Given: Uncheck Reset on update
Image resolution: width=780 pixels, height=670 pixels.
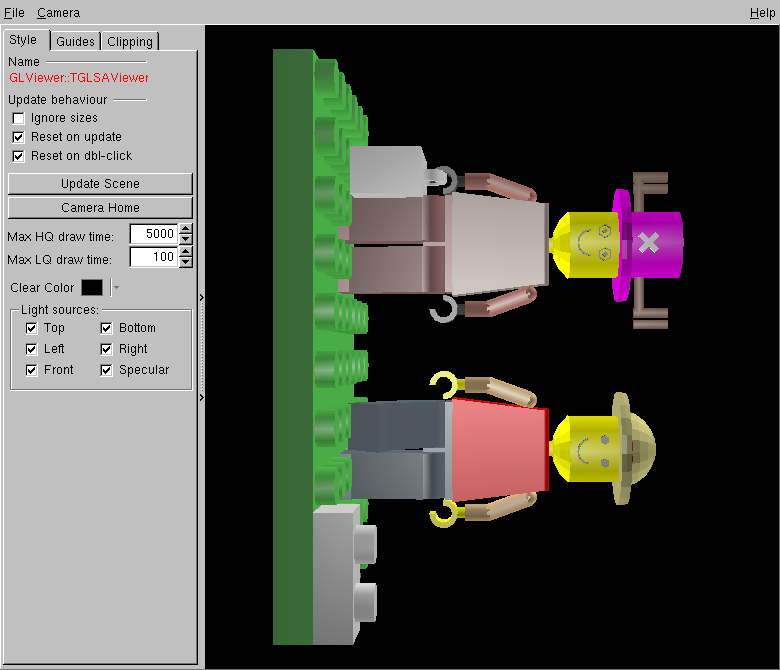Looking at the screenshot, I should [18, 137].
